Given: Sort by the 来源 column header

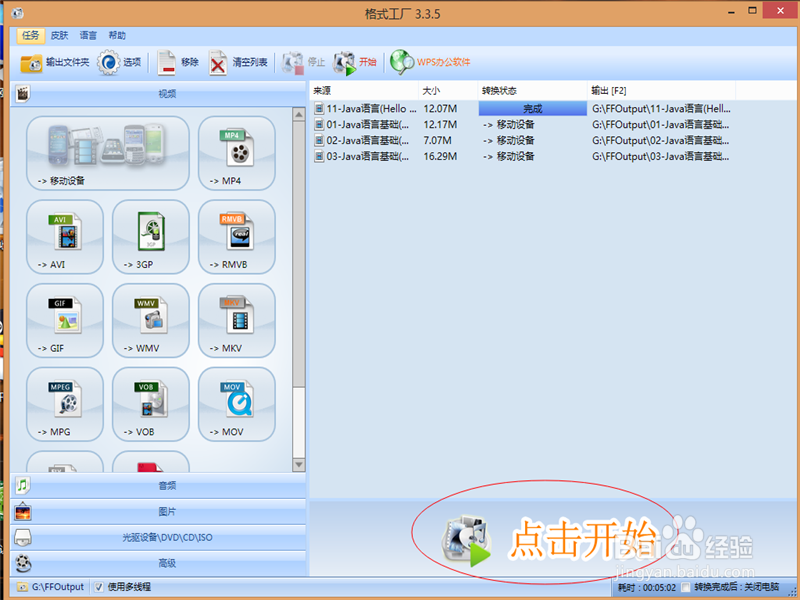Looking at the screenshot, I should click(364, 91).
